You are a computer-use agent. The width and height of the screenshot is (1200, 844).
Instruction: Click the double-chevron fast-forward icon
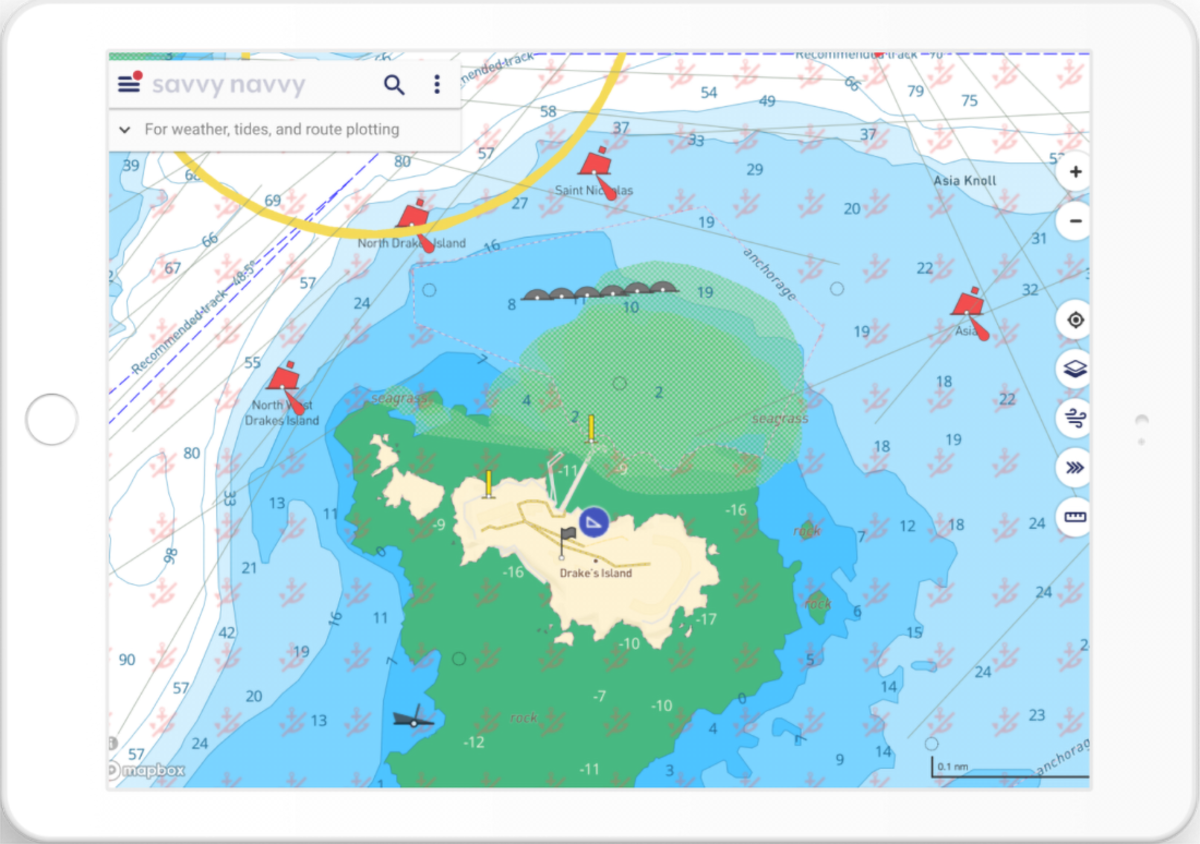point(1073,468)
